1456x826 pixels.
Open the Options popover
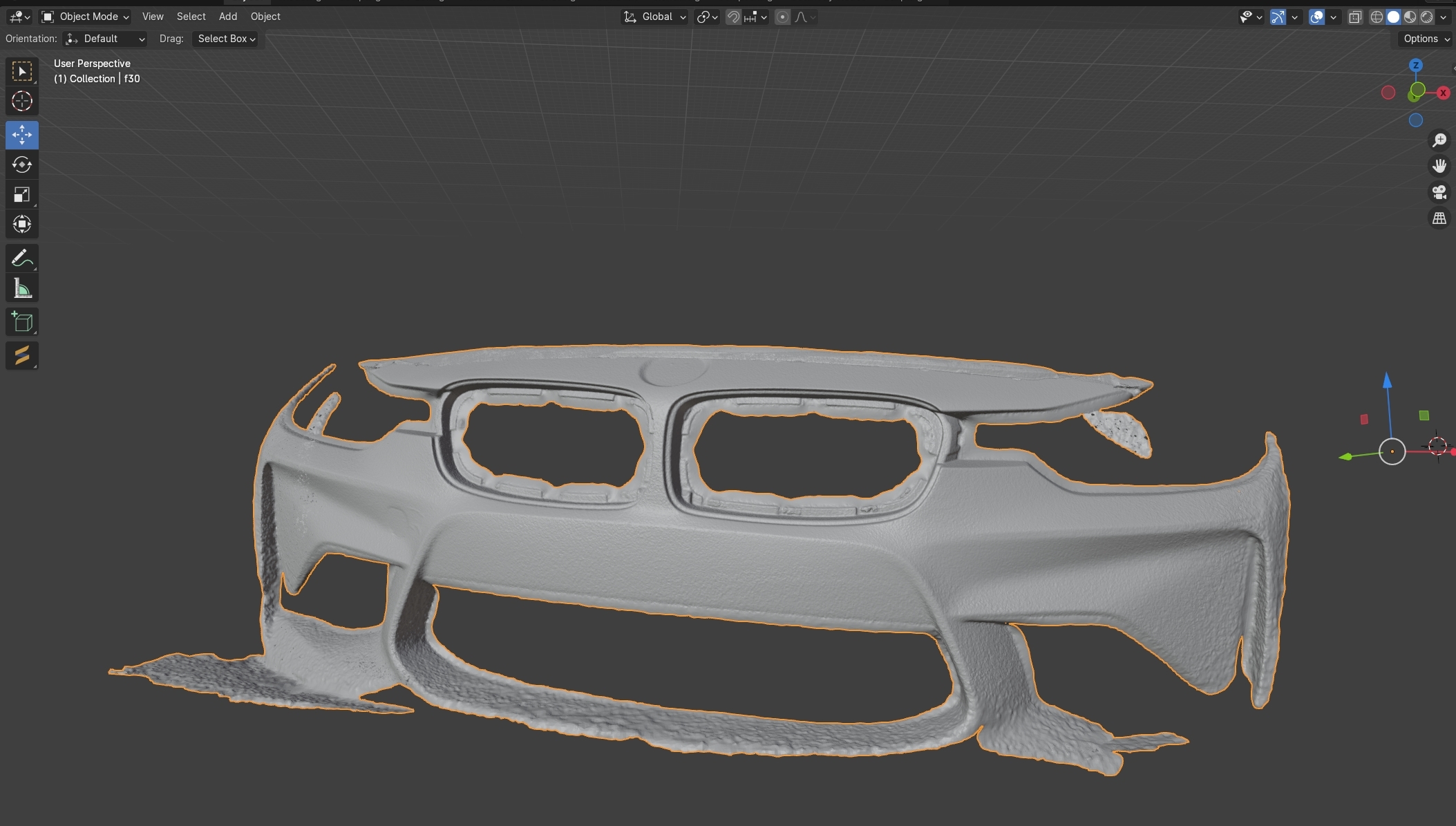1426,39
